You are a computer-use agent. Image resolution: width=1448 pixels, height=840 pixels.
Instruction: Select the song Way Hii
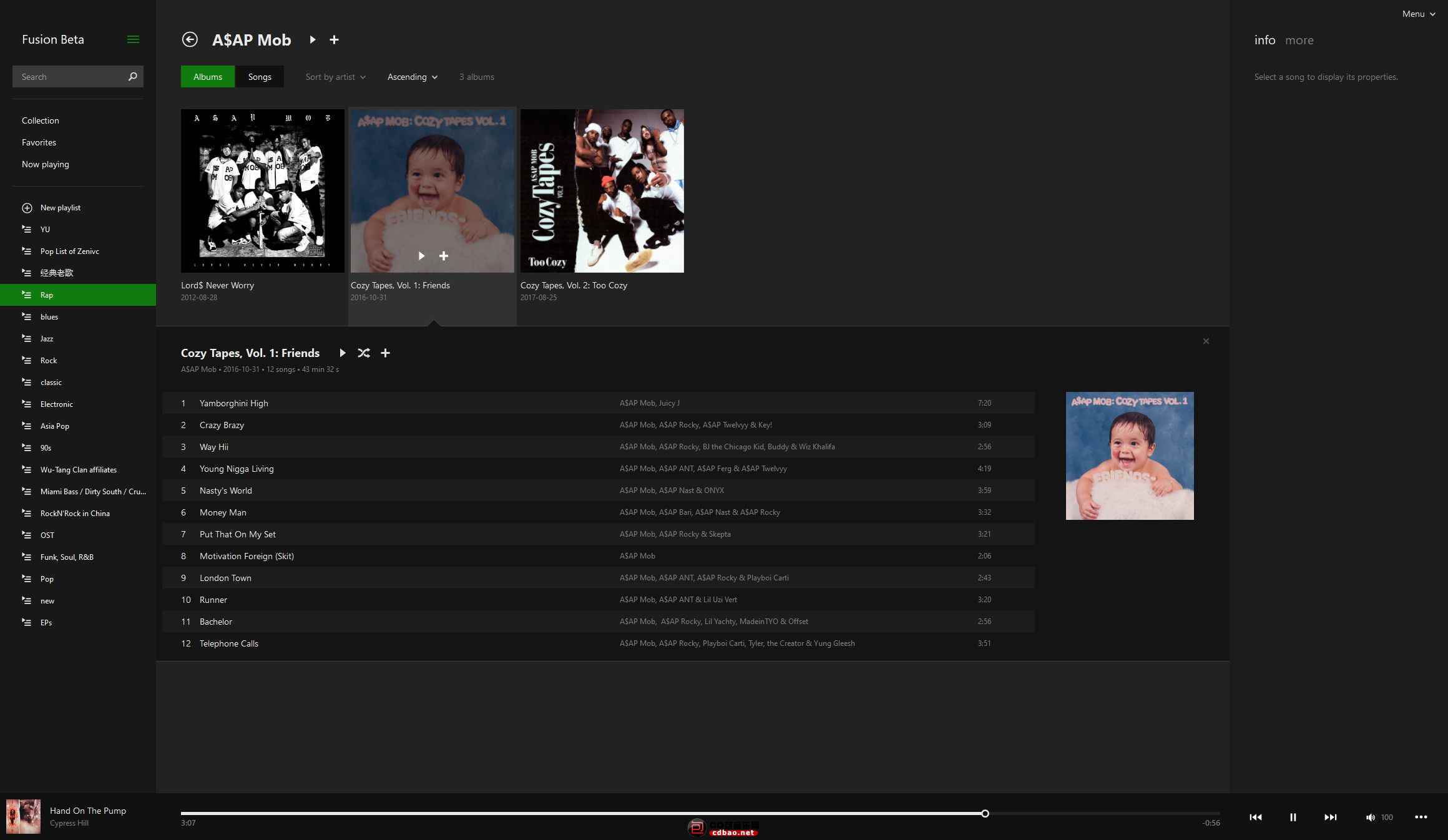599,447
